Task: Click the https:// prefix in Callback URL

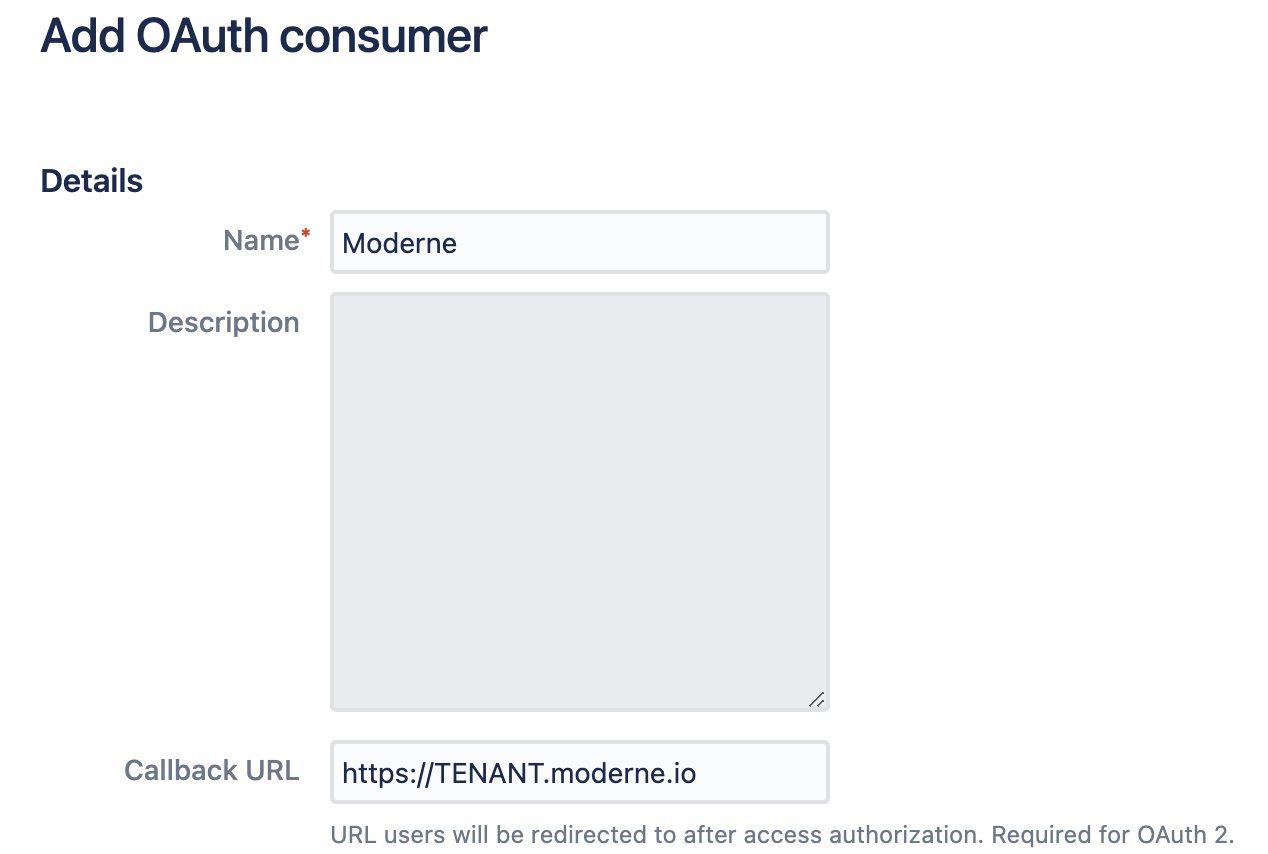Action: 389,773
